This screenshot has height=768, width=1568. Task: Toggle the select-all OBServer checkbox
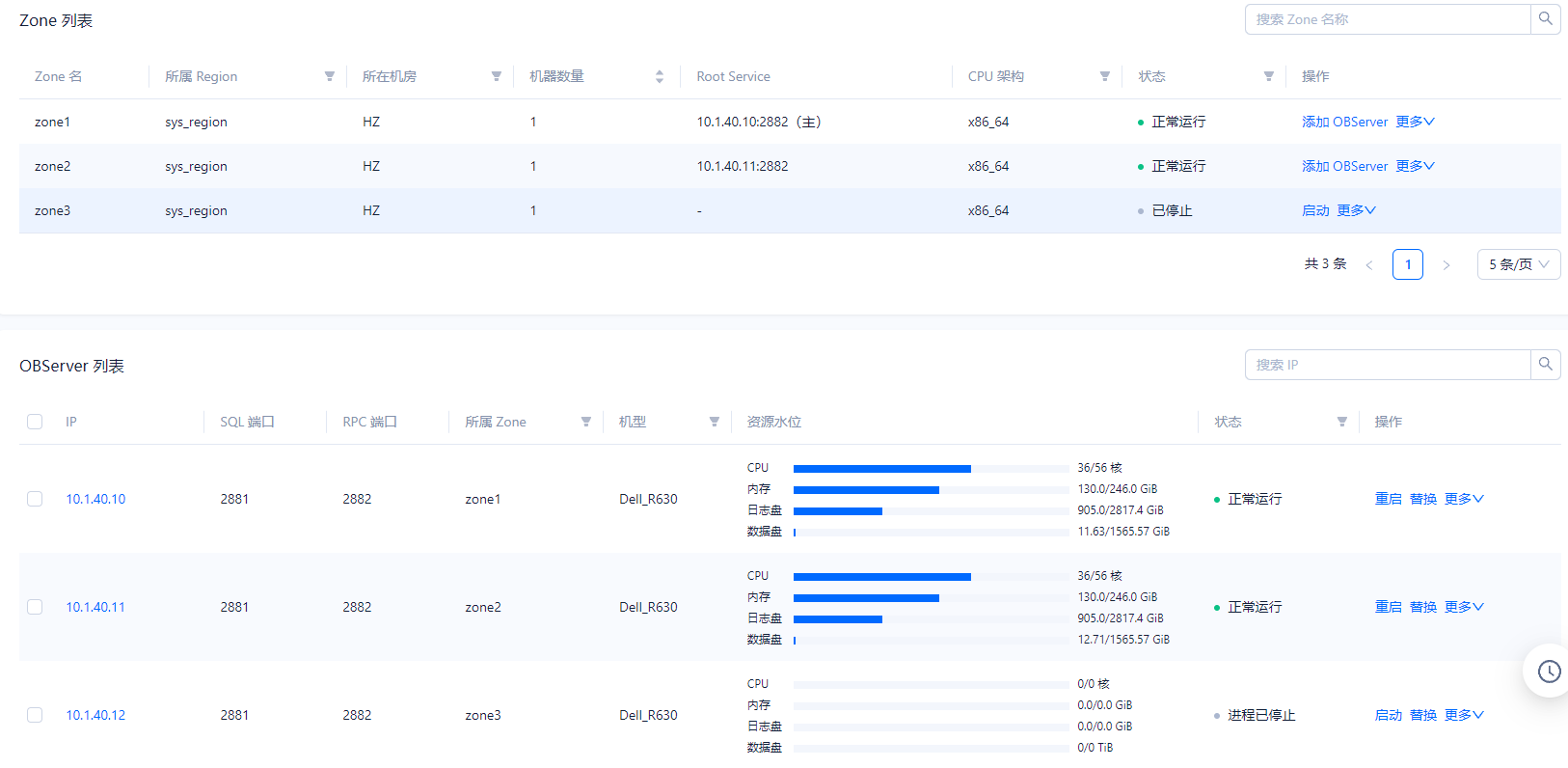35,422
